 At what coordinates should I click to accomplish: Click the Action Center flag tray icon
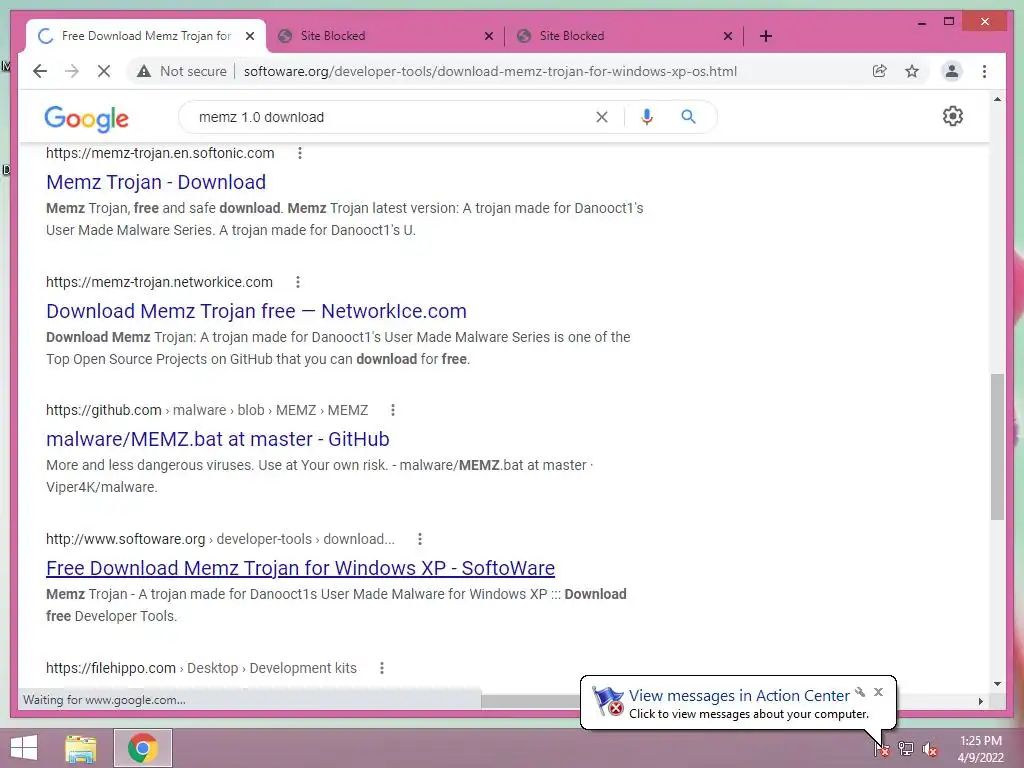coord(882,749)
